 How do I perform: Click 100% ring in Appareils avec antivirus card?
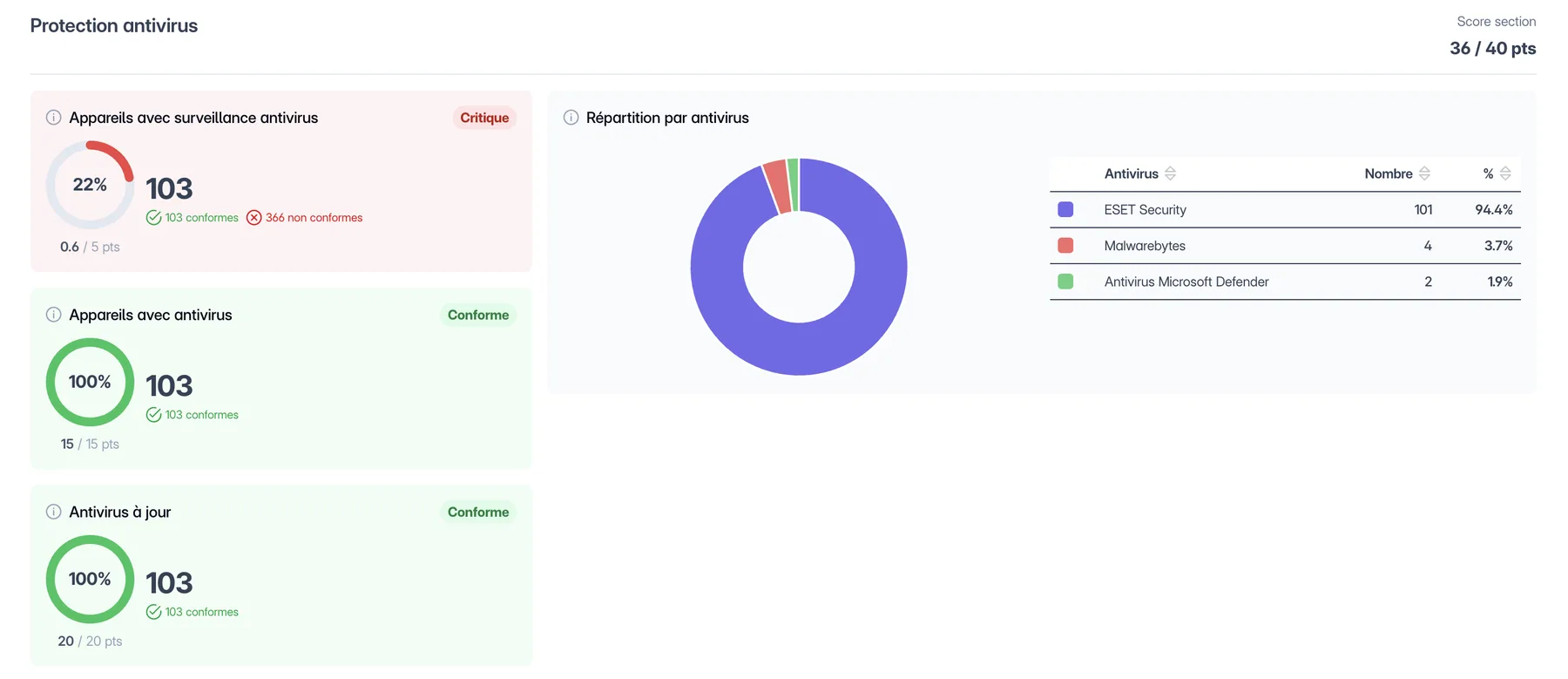click(90, 382)
